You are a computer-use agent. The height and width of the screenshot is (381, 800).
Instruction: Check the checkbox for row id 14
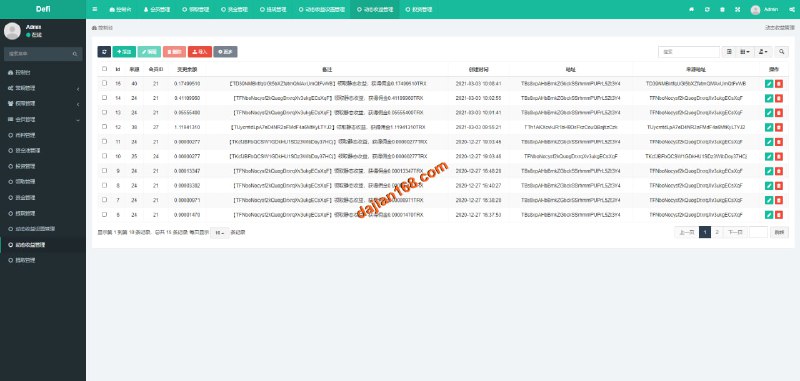(105, 97)
